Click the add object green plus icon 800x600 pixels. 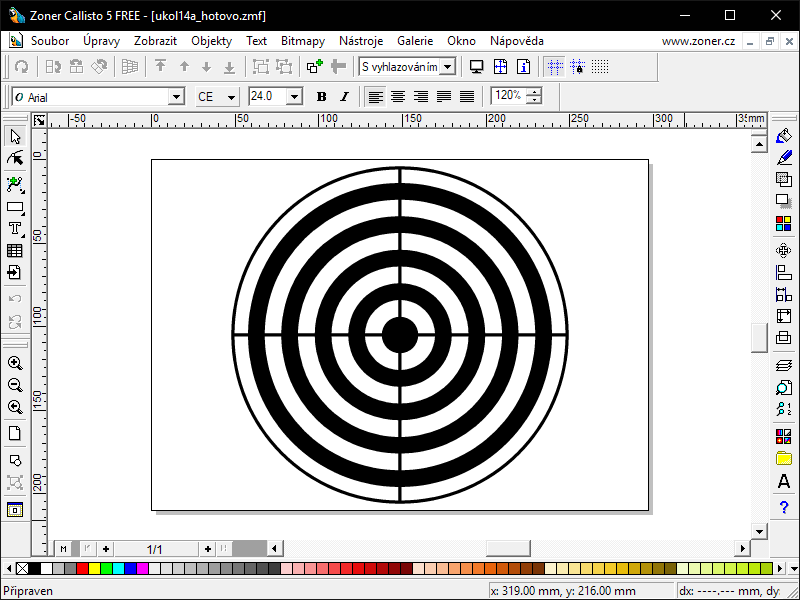point(315,66)
